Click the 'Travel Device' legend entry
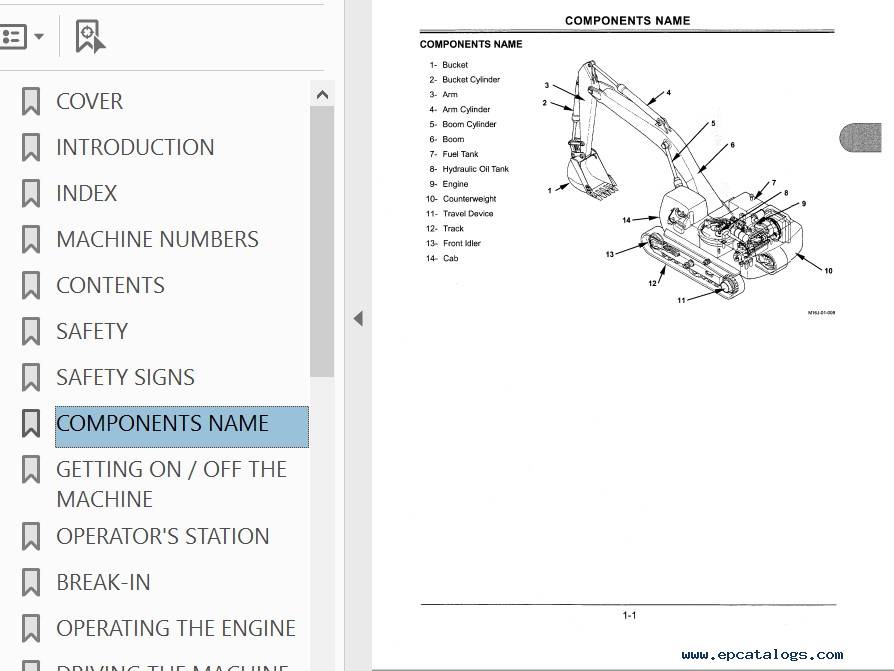This screenshot has width=894, height=671. [468, 214]
